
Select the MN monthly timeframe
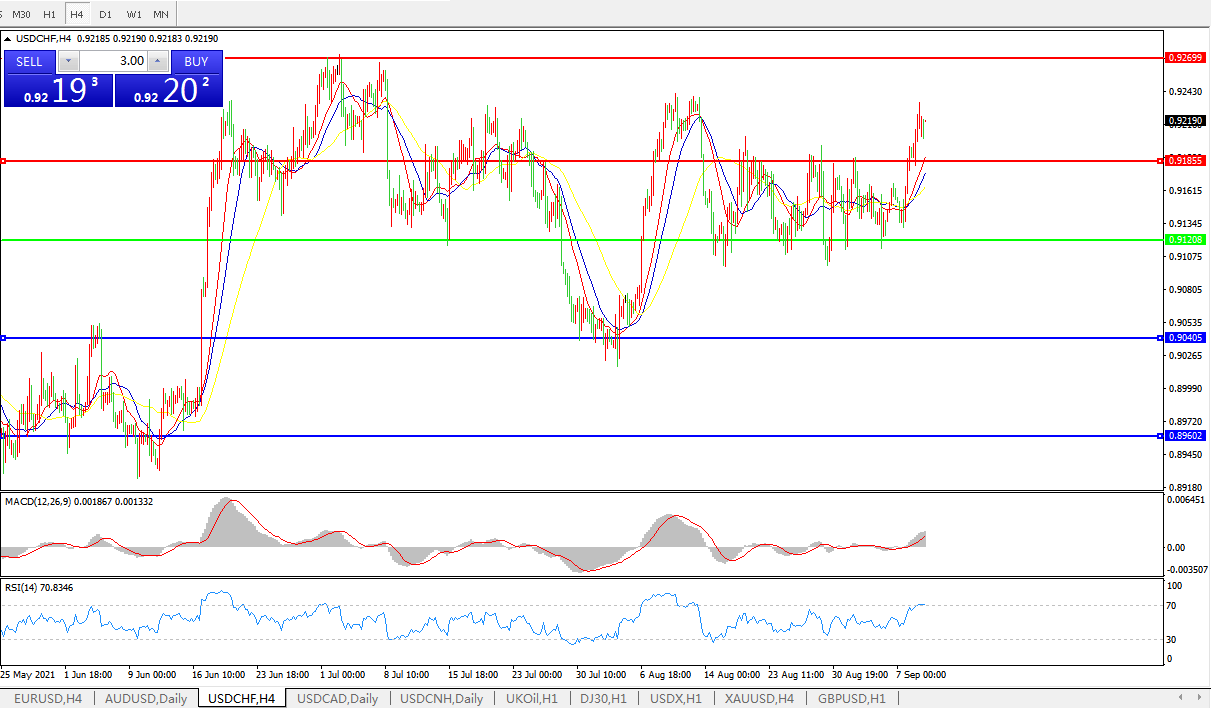click(x=161, y=14)
